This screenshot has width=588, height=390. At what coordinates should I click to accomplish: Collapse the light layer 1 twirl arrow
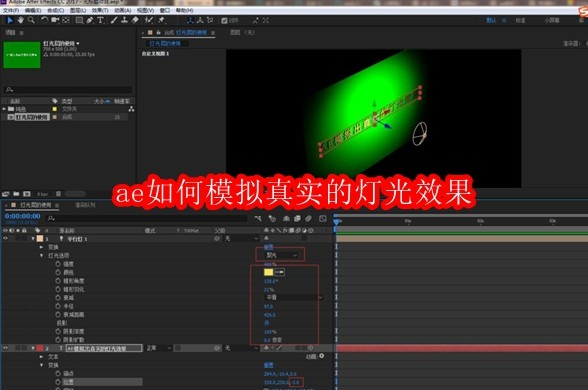click(x=33, y=238)
